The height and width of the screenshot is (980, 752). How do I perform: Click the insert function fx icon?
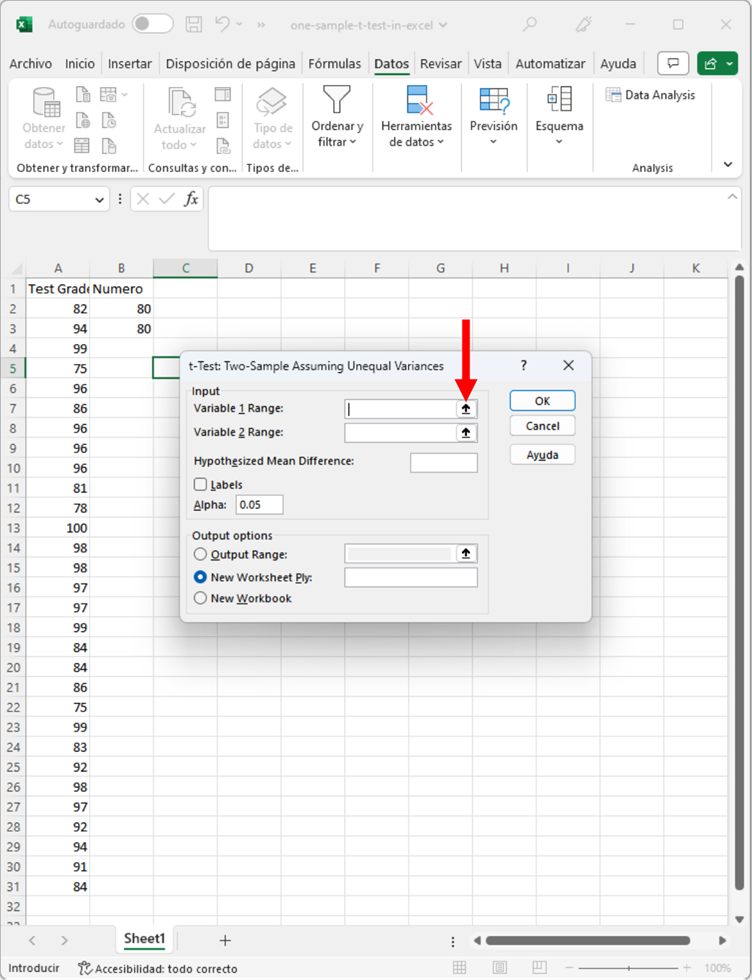point(191,199)
